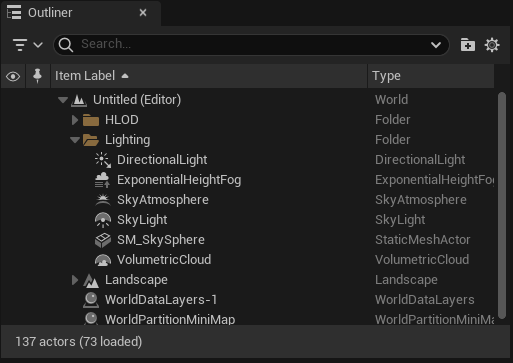513x363 pixels.
Task: Click the world icon beside Untitled (Editor)
Action: [x=79, y=100]
